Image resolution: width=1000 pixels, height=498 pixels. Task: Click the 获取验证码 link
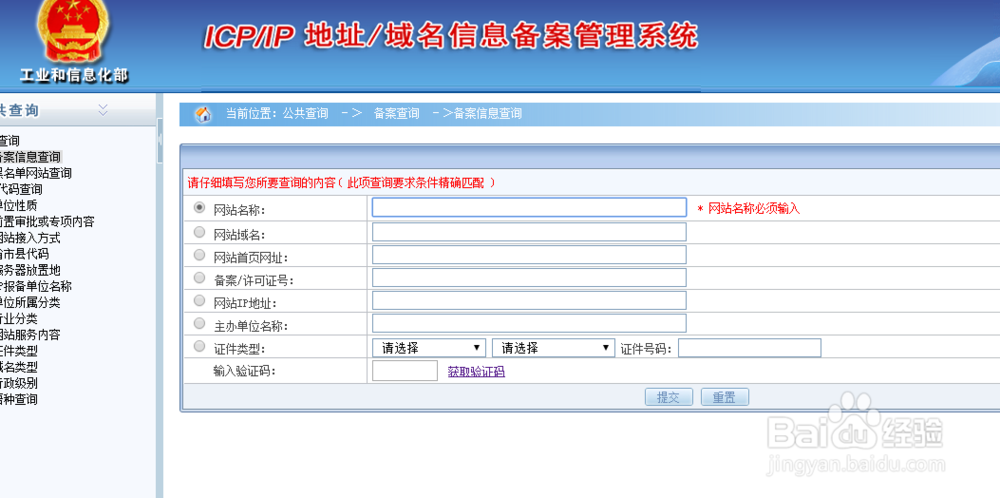[476, 372]
